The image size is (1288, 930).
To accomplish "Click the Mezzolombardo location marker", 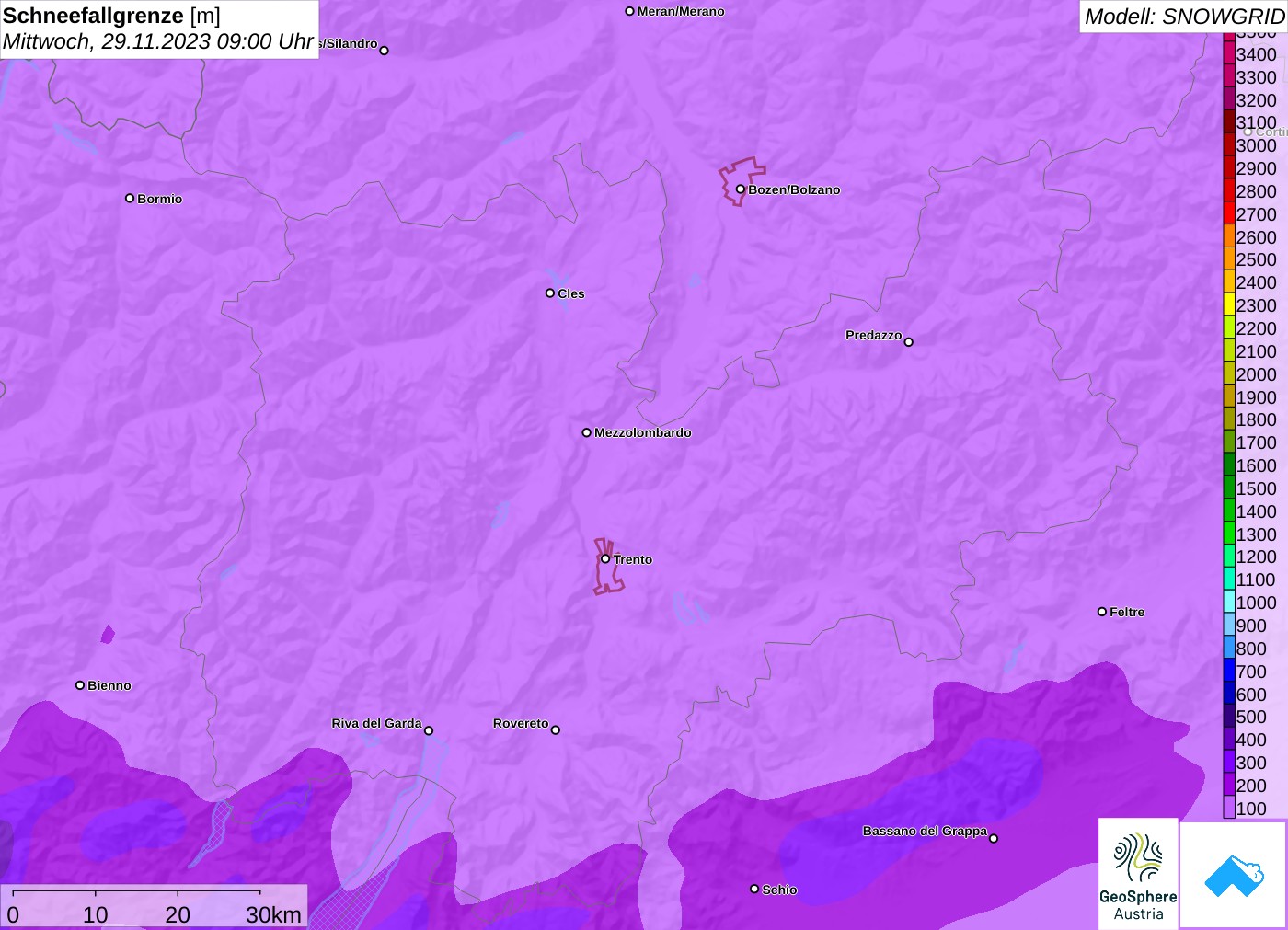I will pos(587,432).
